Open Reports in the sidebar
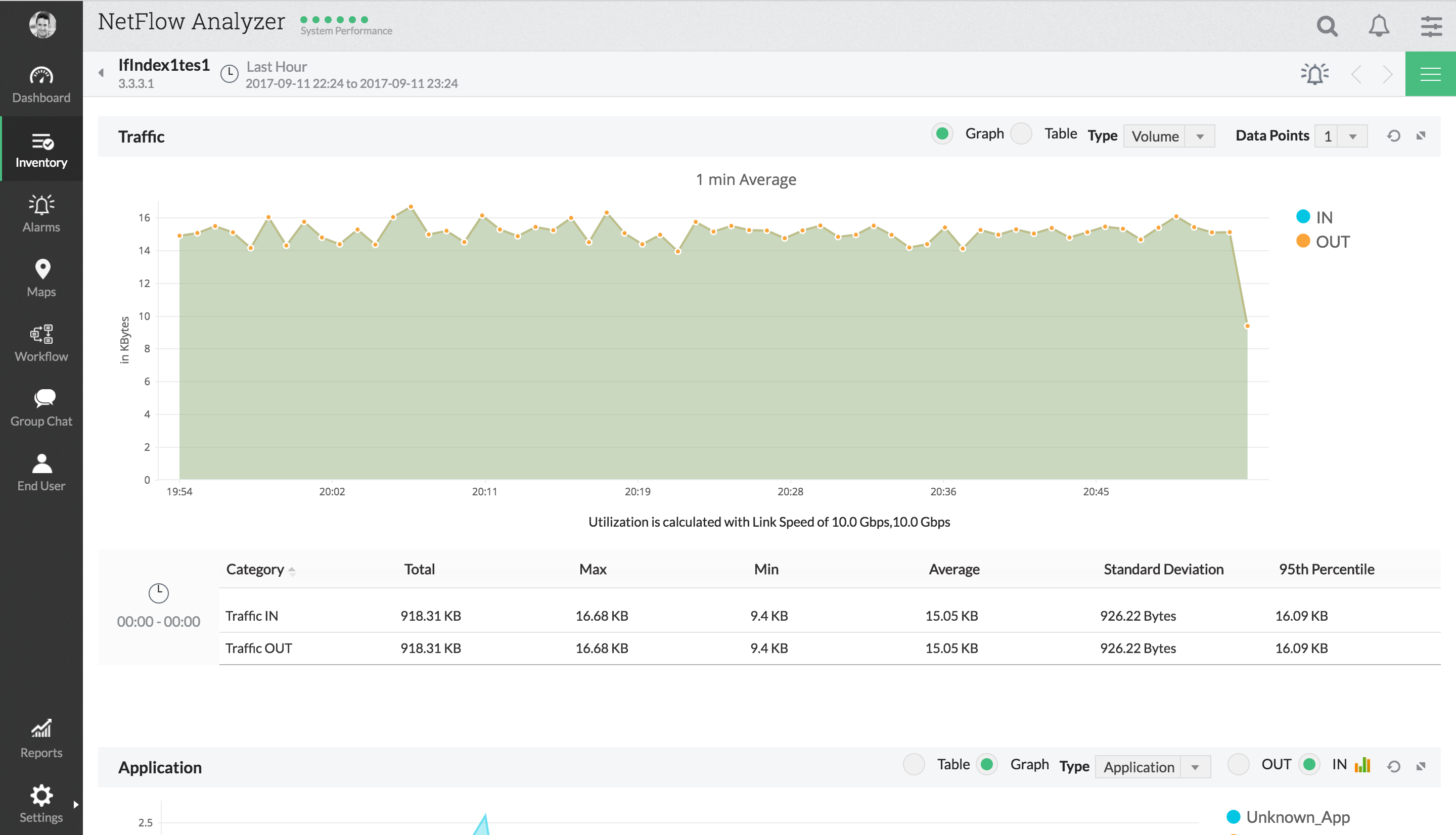Viewport: 1456px width, 835px height. [41, 739]
